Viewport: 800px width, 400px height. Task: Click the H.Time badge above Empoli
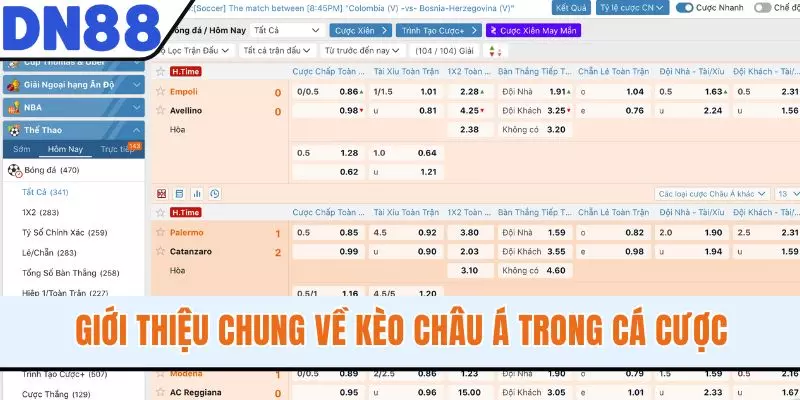pyautogui.click(x=185, y=71)
